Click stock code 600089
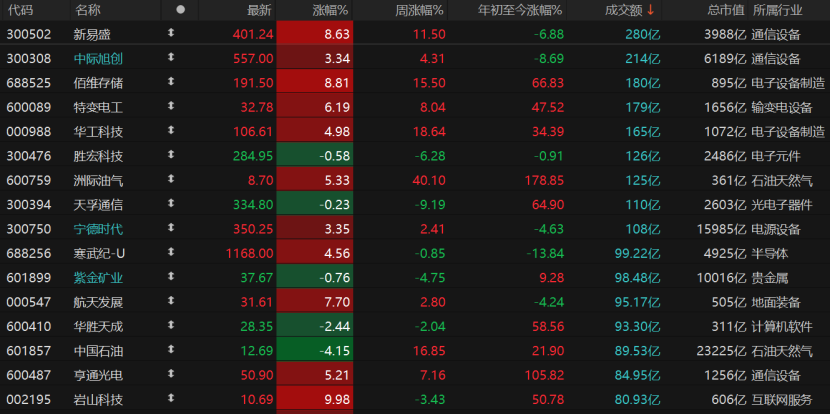830x414 pixels. (x=29, y=107)
